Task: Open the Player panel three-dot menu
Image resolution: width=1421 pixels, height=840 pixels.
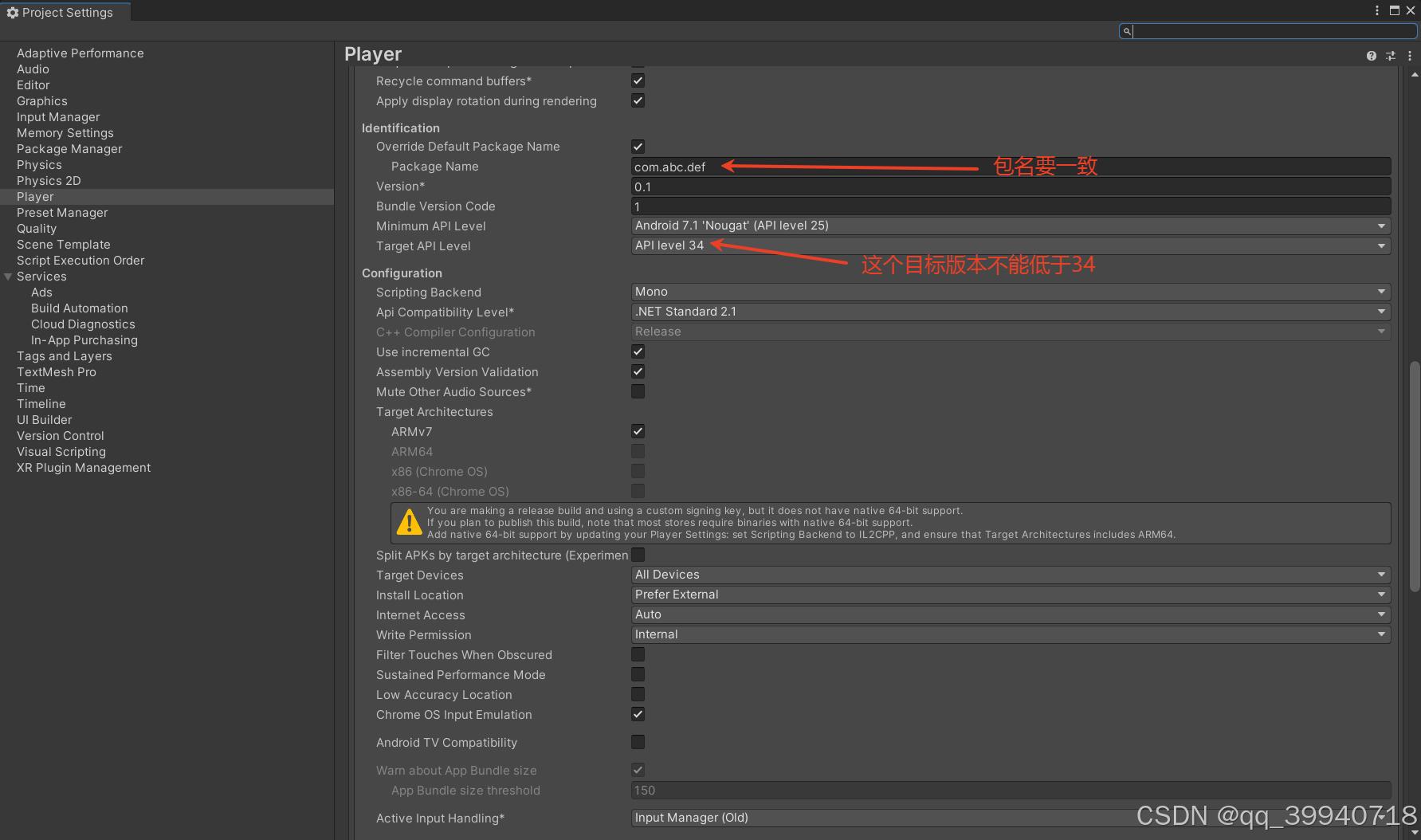Action: tap(1410, 56)
